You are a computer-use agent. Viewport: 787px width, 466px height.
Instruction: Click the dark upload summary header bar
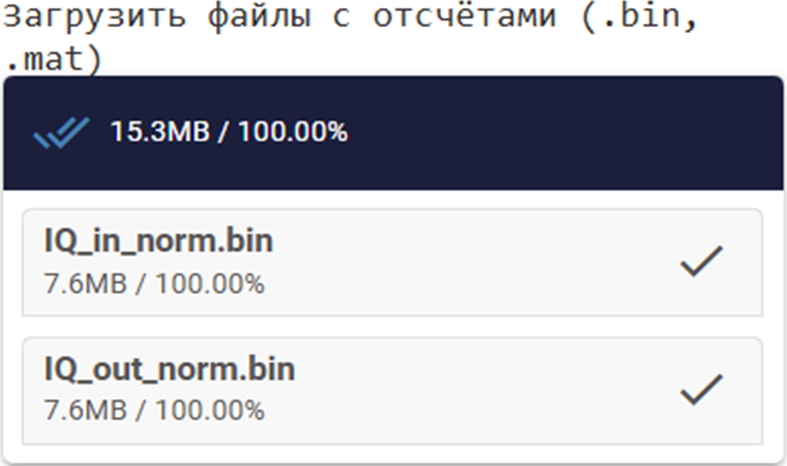point(394,133)
